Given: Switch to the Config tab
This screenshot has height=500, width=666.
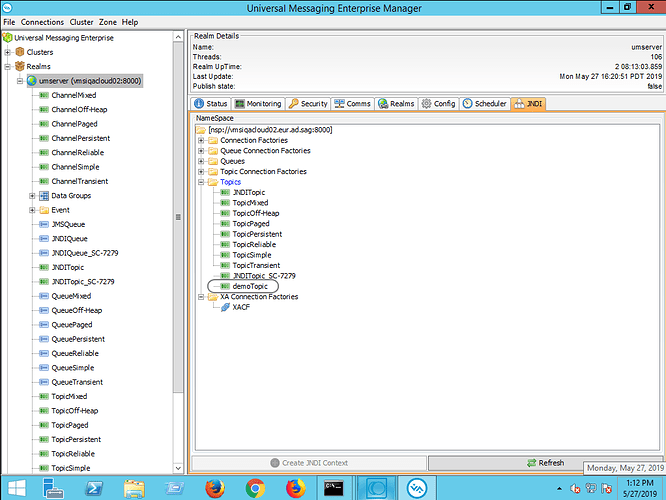Looking at the screenshot, I should tap(438, 104).
